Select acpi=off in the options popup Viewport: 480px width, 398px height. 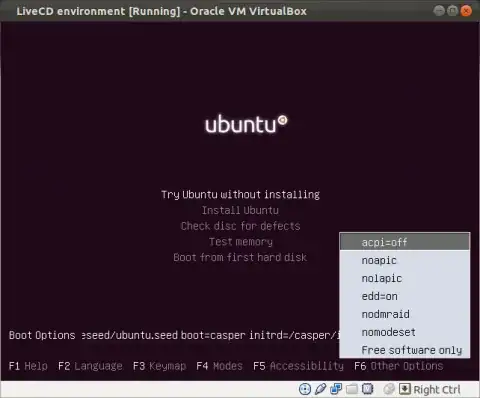[x=405, y=242]
